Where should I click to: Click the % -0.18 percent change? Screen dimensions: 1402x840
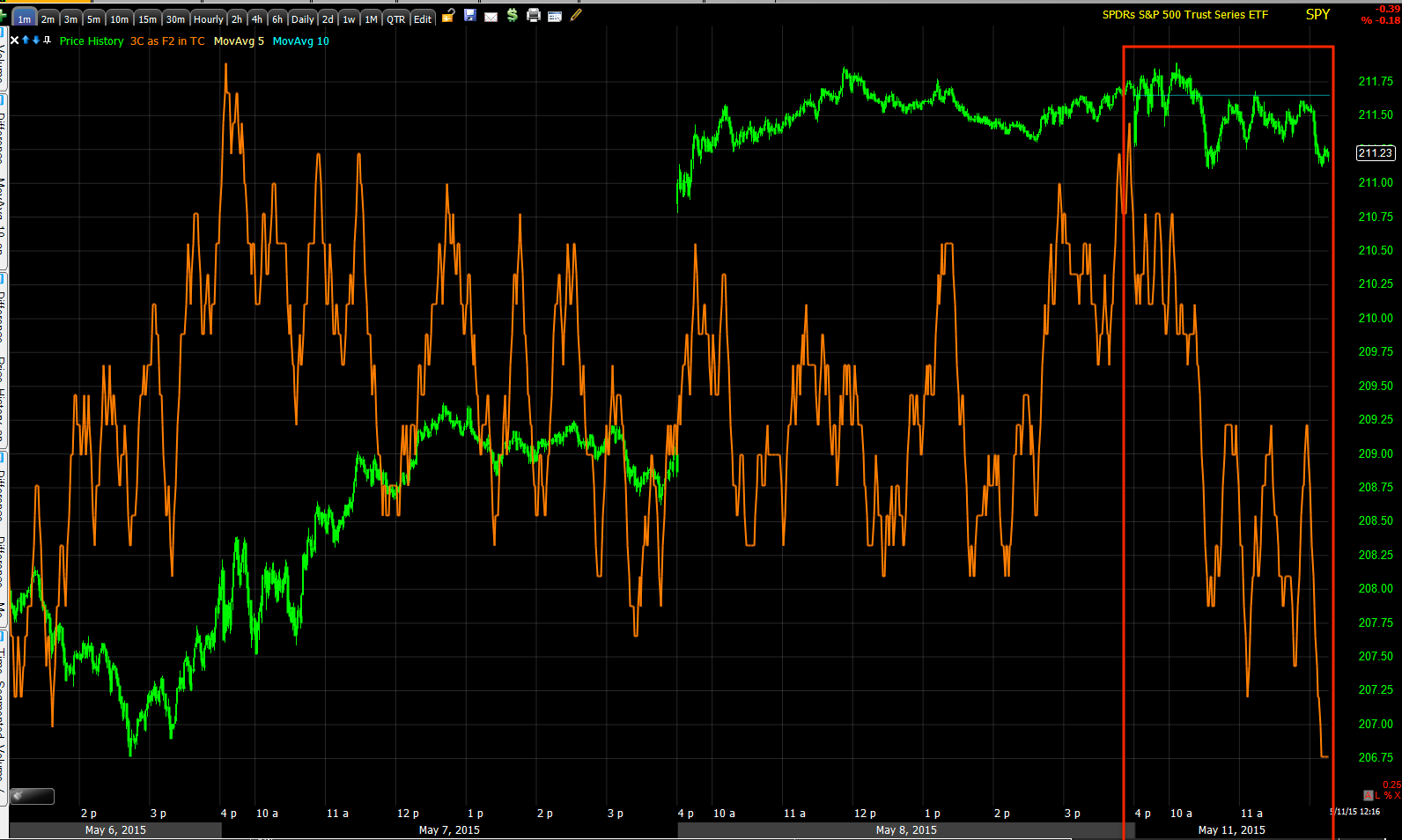tap(1380, 20)
